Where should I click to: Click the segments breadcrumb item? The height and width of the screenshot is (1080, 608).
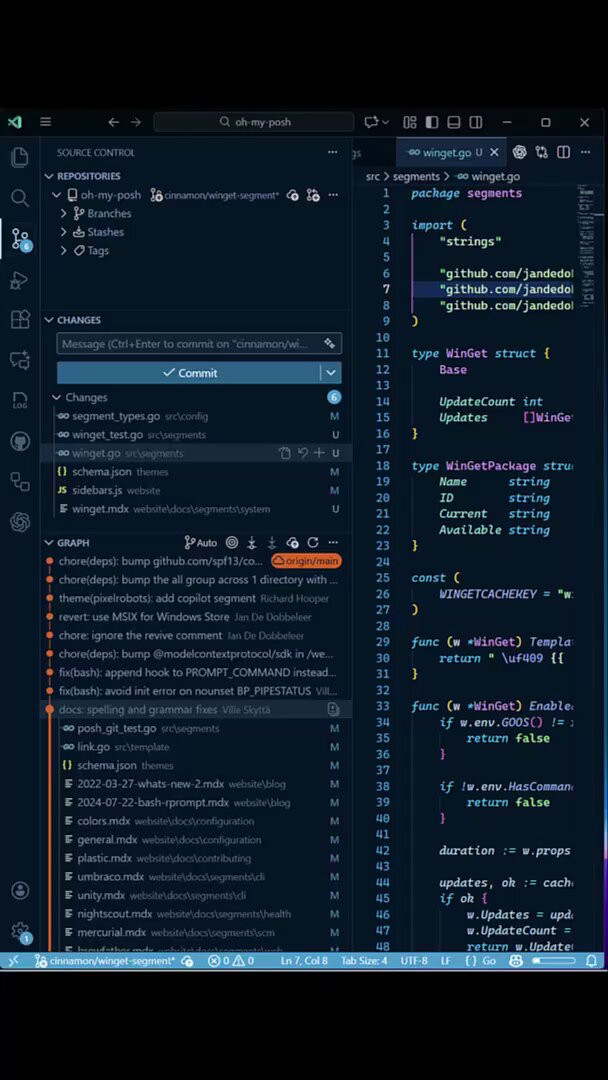click(x=416, y=176)
